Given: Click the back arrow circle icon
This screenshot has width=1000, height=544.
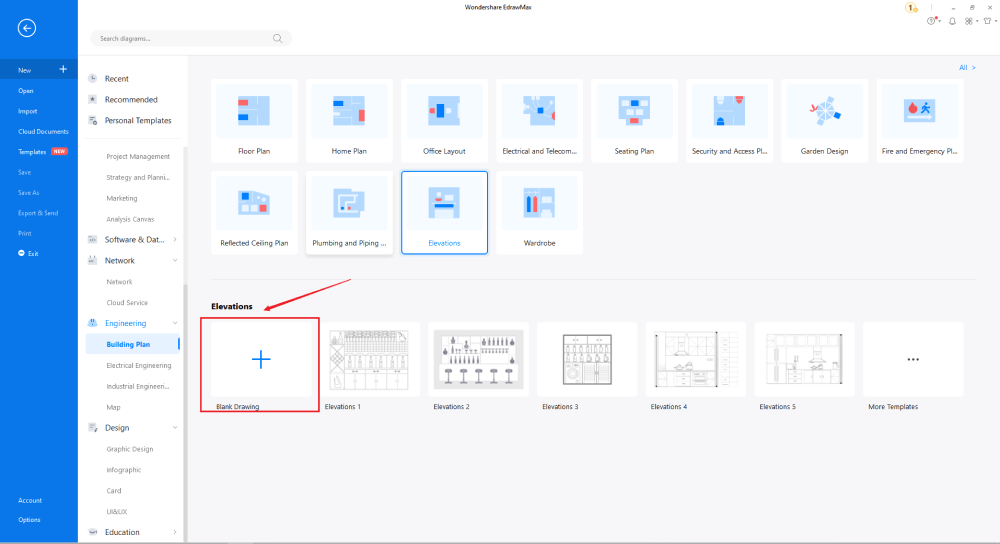Looking at the screenshot, I should pos(27,28).
